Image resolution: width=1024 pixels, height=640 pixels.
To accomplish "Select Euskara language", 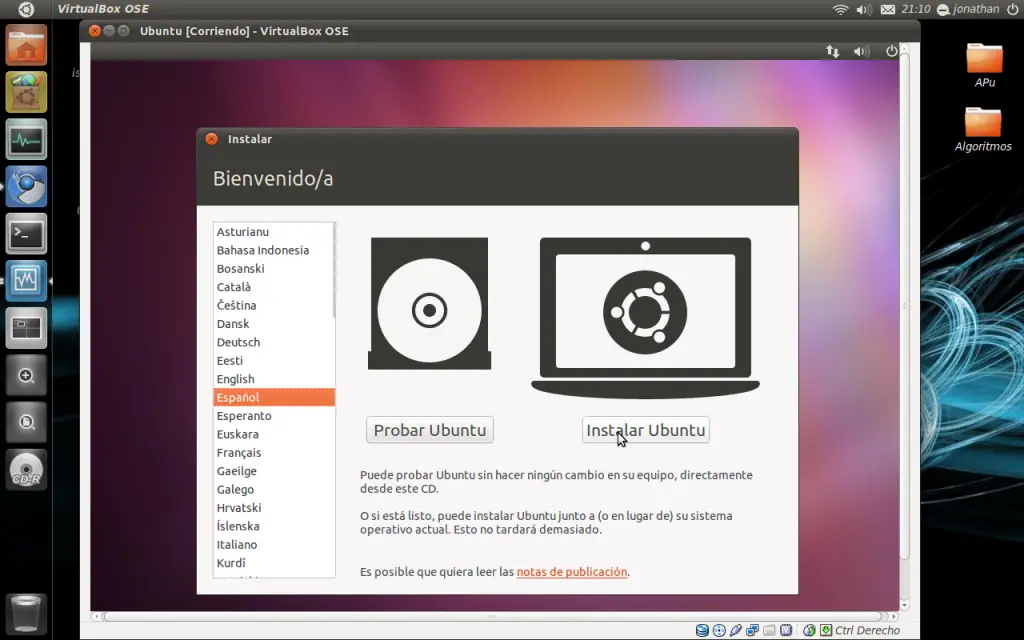I will [274, 434].
